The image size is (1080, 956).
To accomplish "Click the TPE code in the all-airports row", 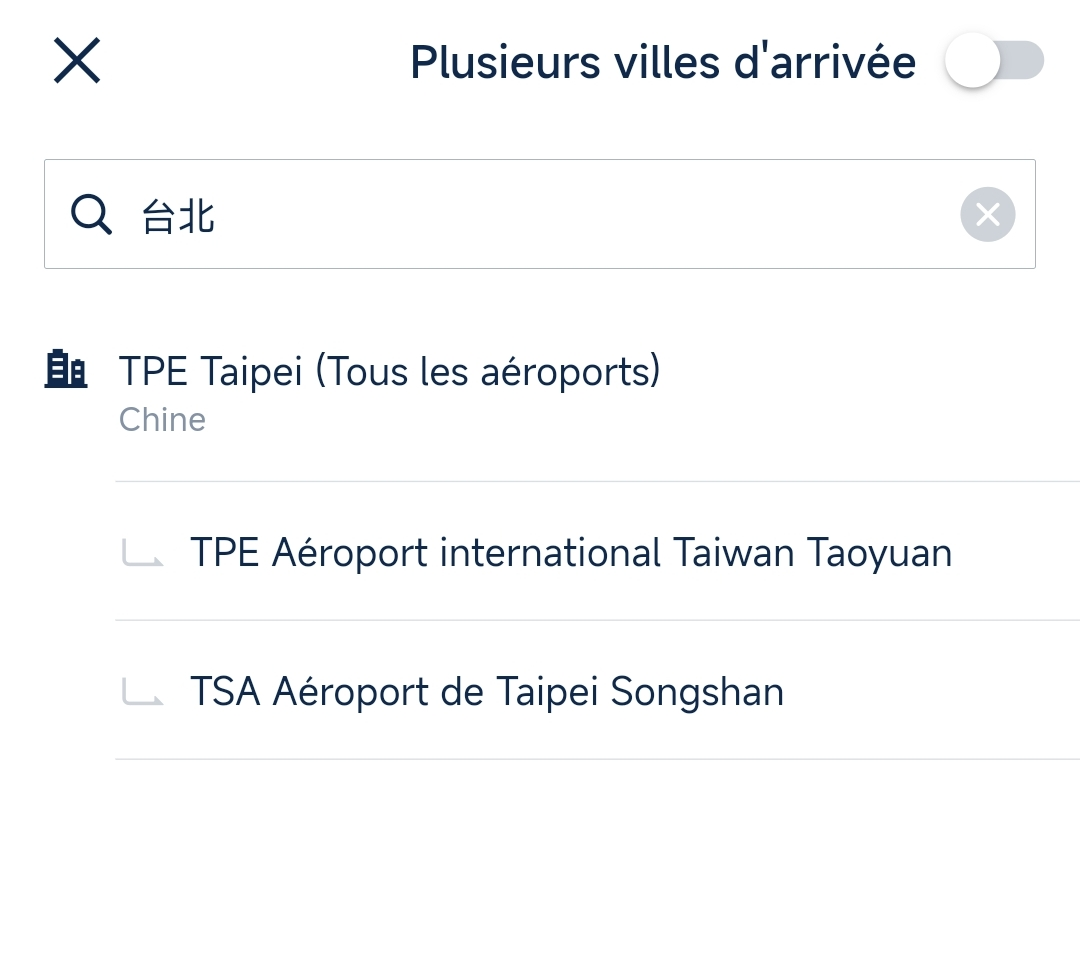I will click(x=153, y=372).
